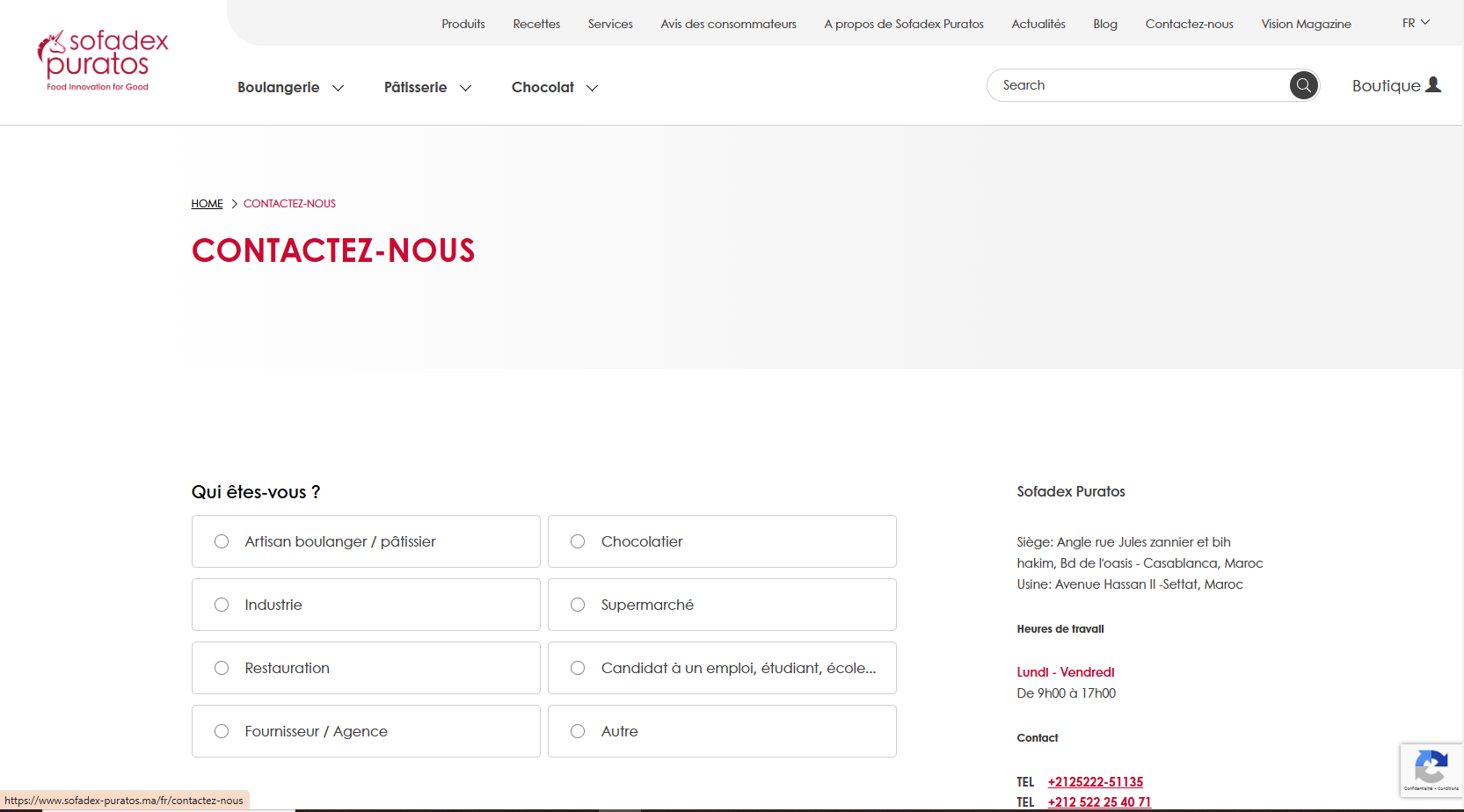Select the Industrie radio option
Image resolution: width=1464 pixels, height=812 pixels.
point(222,605)
